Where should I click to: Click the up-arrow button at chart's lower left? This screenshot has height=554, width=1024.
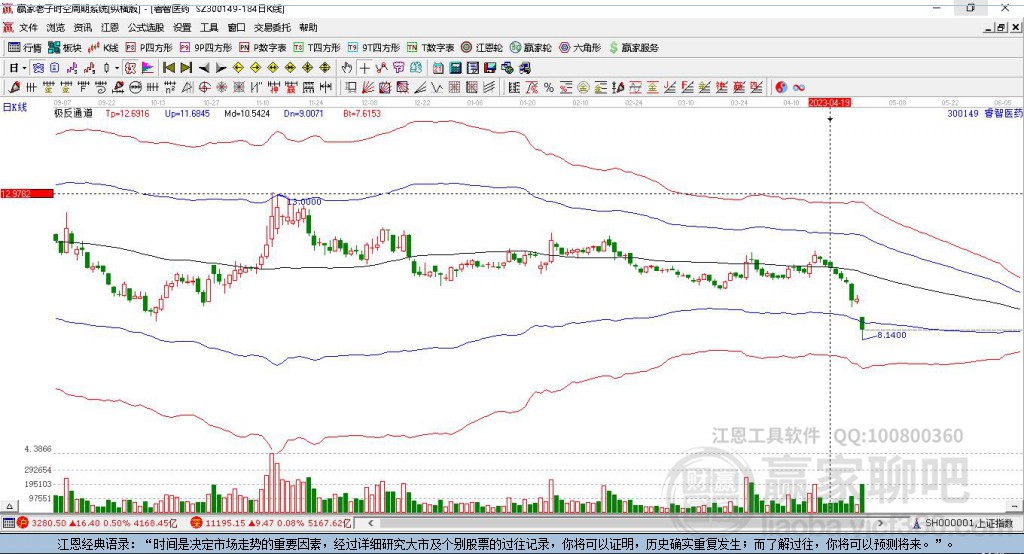coord(9,506)
